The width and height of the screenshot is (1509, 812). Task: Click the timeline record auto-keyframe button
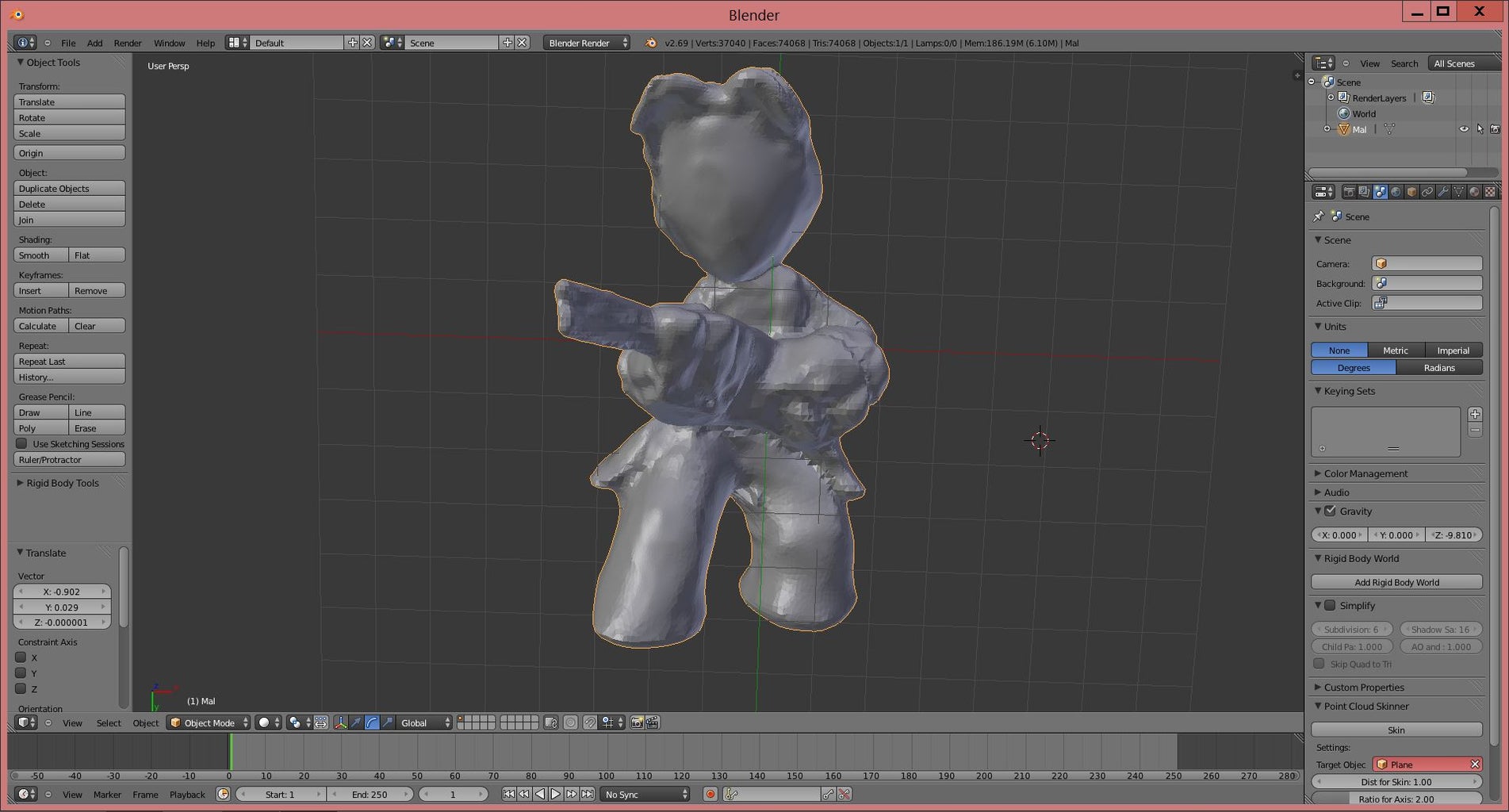click(710, 794)
